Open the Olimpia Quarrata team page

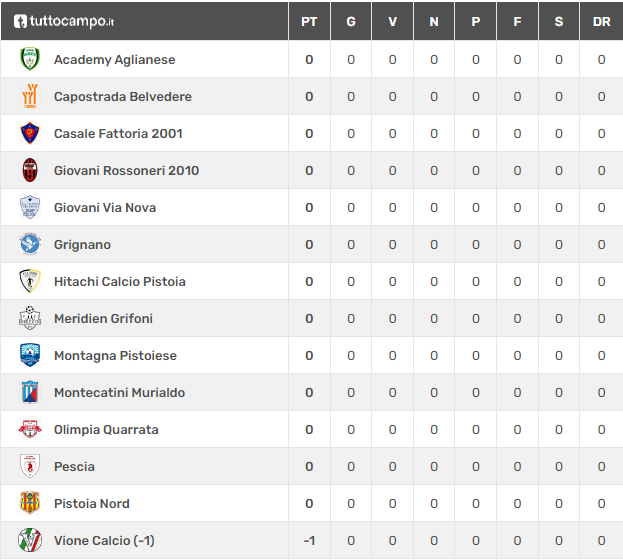coord(106,430)
